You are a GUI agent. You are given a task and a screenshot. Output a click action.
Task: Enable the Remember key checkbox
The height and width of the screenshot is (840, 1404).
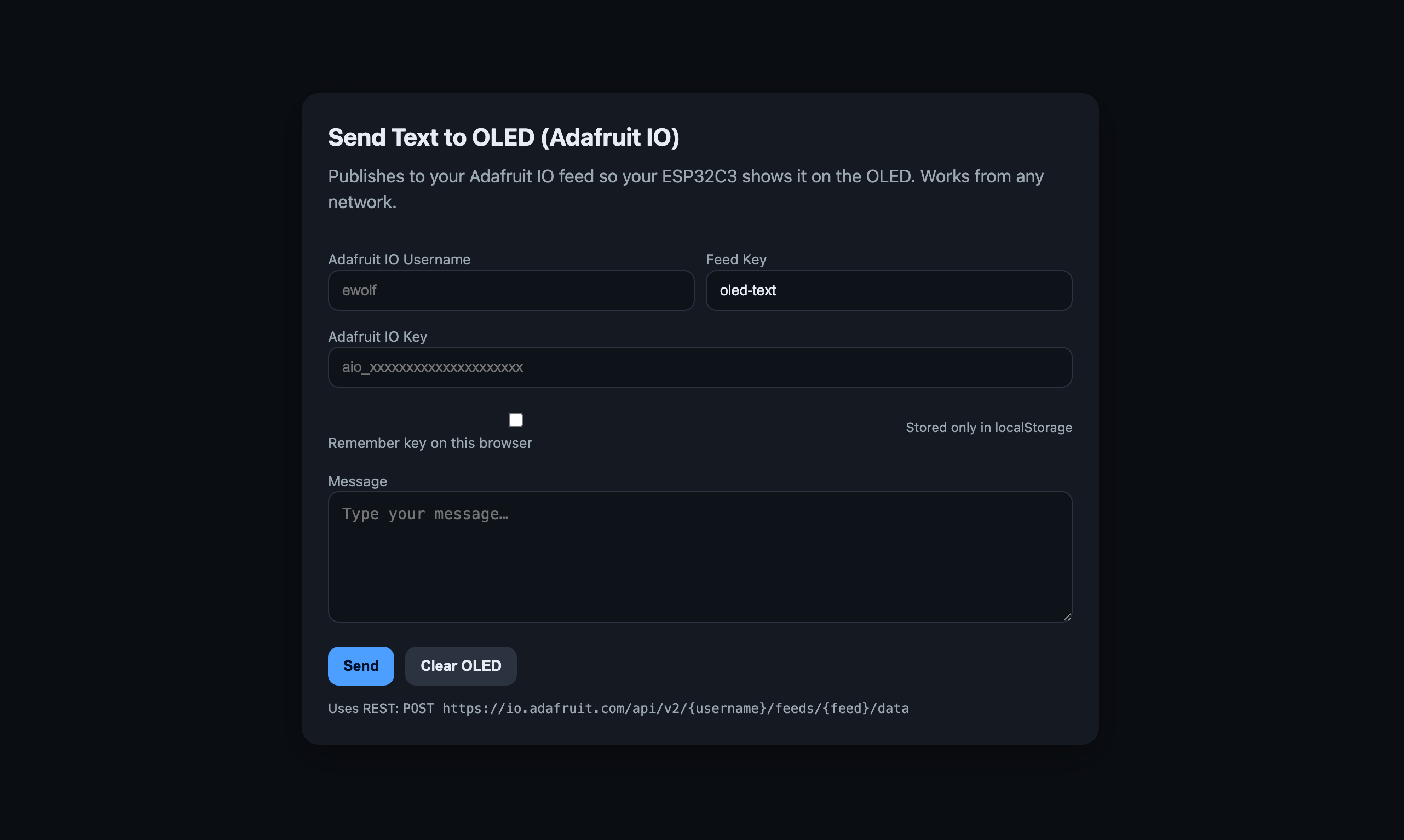coord(515,420)
